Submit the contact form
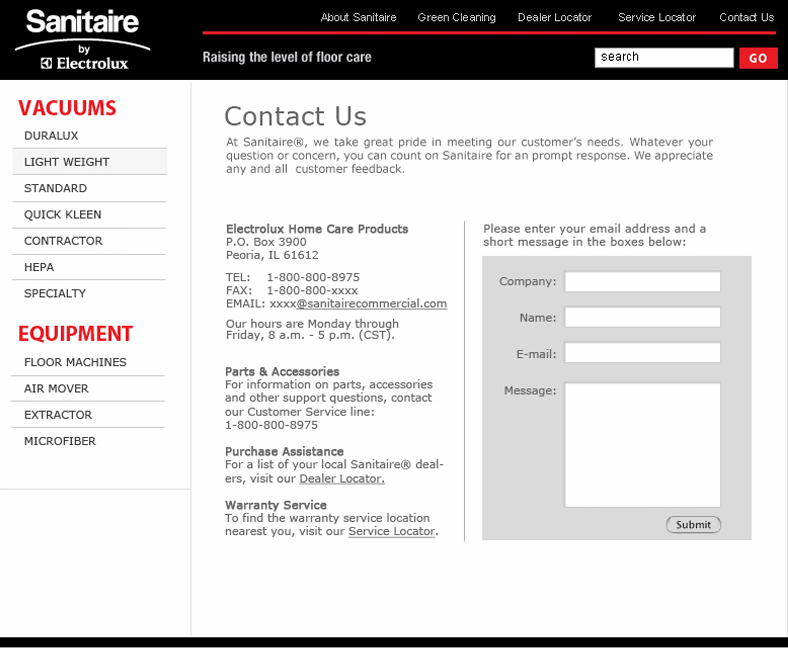 pos(693,525)
